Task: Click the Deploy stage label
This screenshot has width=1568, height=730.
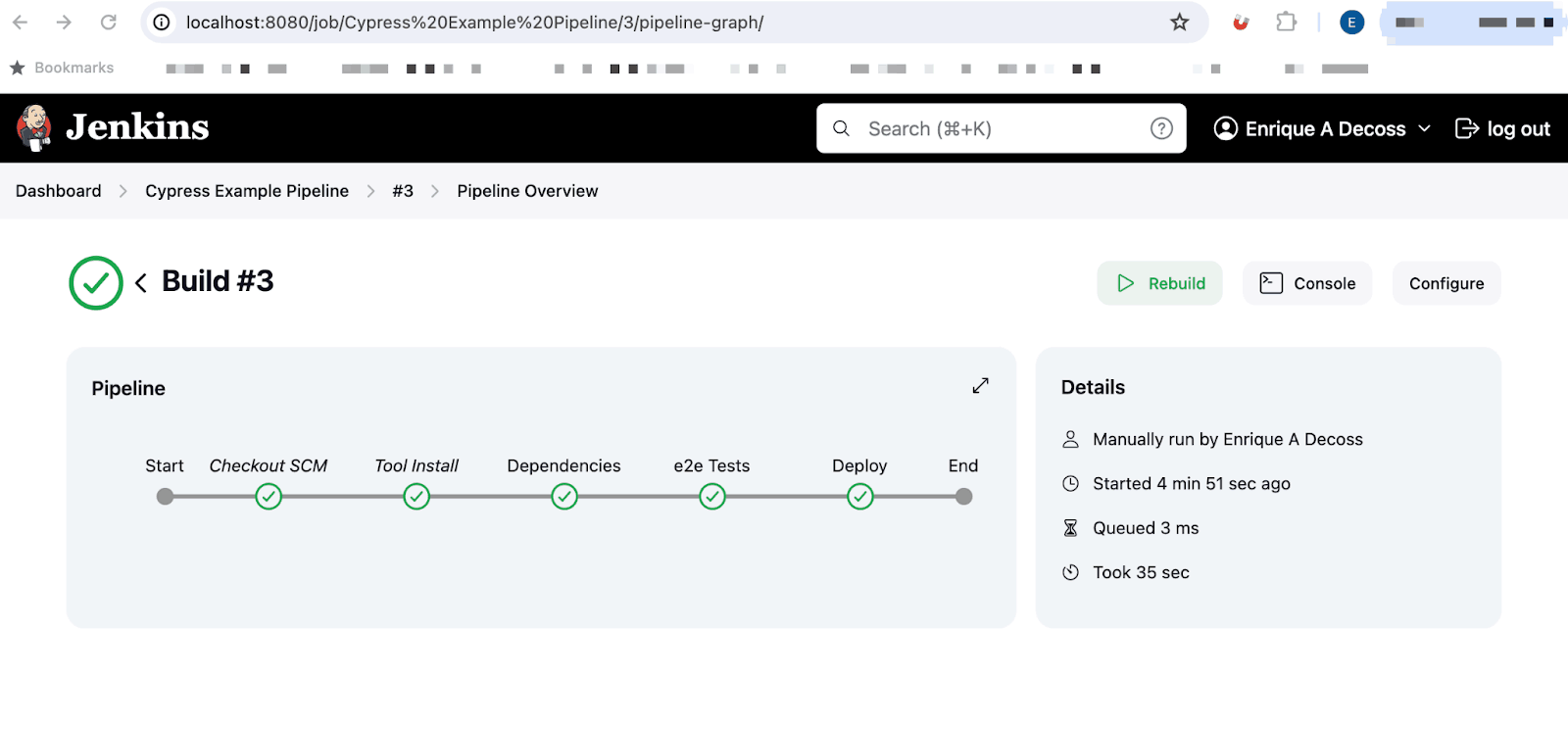Action: coord(859,465)
